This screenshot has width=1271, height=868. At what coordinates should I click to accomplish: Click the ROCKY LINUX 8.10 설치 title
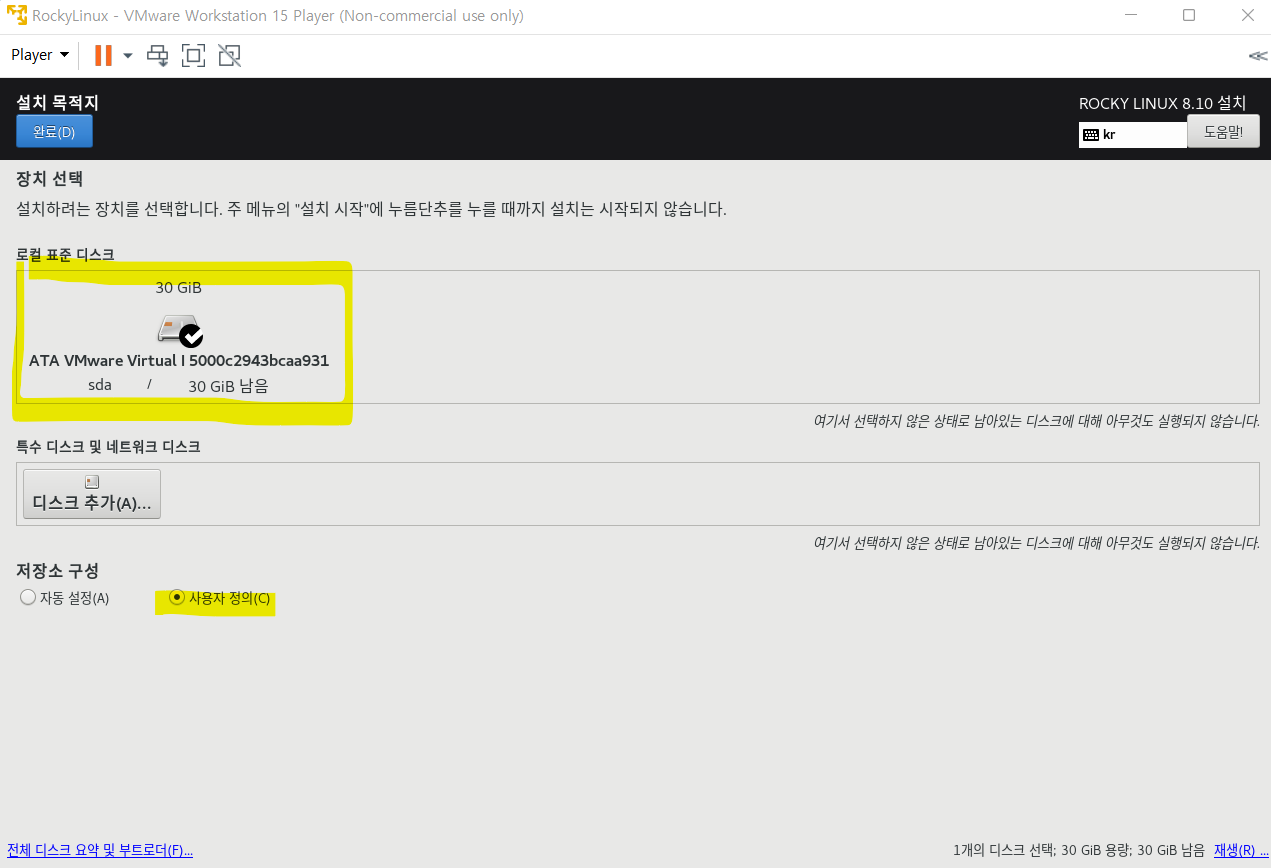point(1163,103)
